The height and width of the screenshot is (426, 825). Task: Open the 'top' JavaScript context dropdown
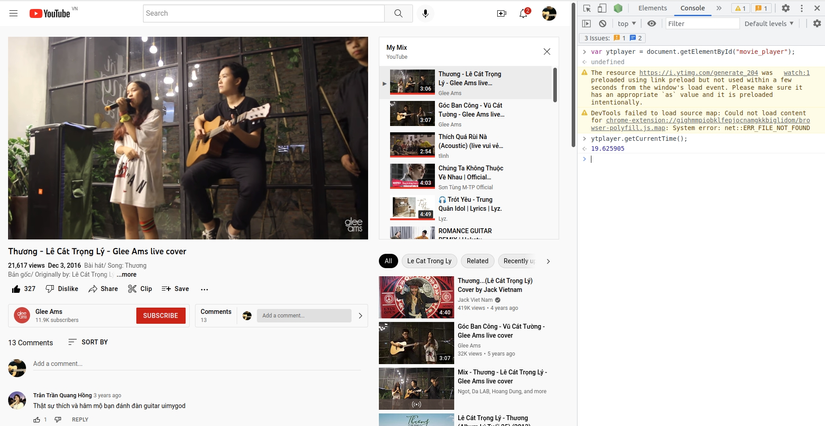point(625,23)
